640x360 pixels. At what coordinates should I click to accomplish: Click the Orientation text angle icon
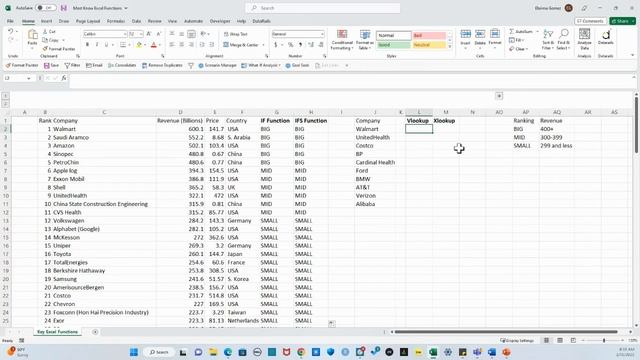(203, 34)
